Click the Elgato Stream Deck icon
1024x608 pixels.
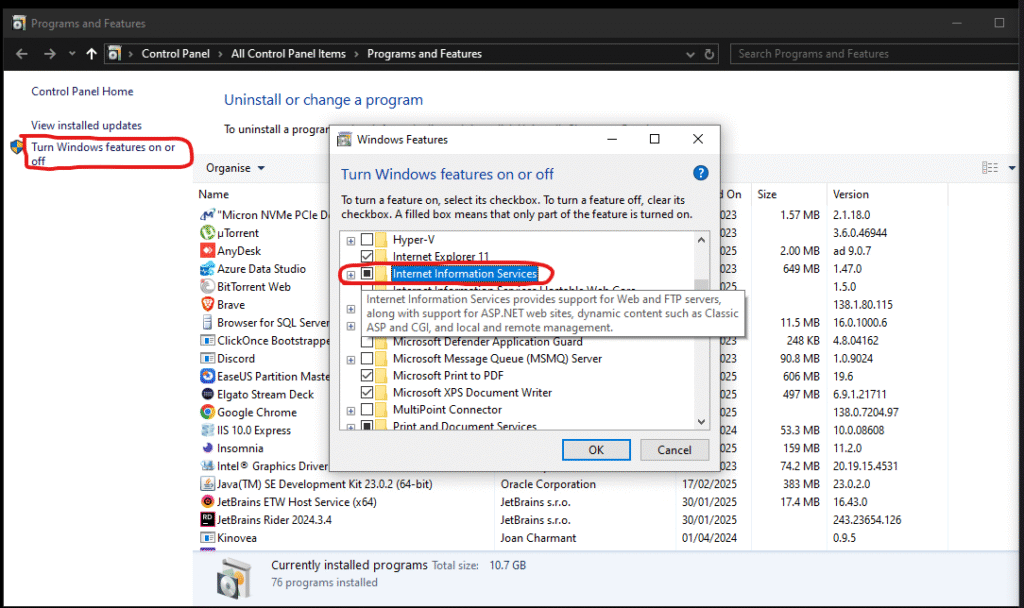[x=207, y=394]
